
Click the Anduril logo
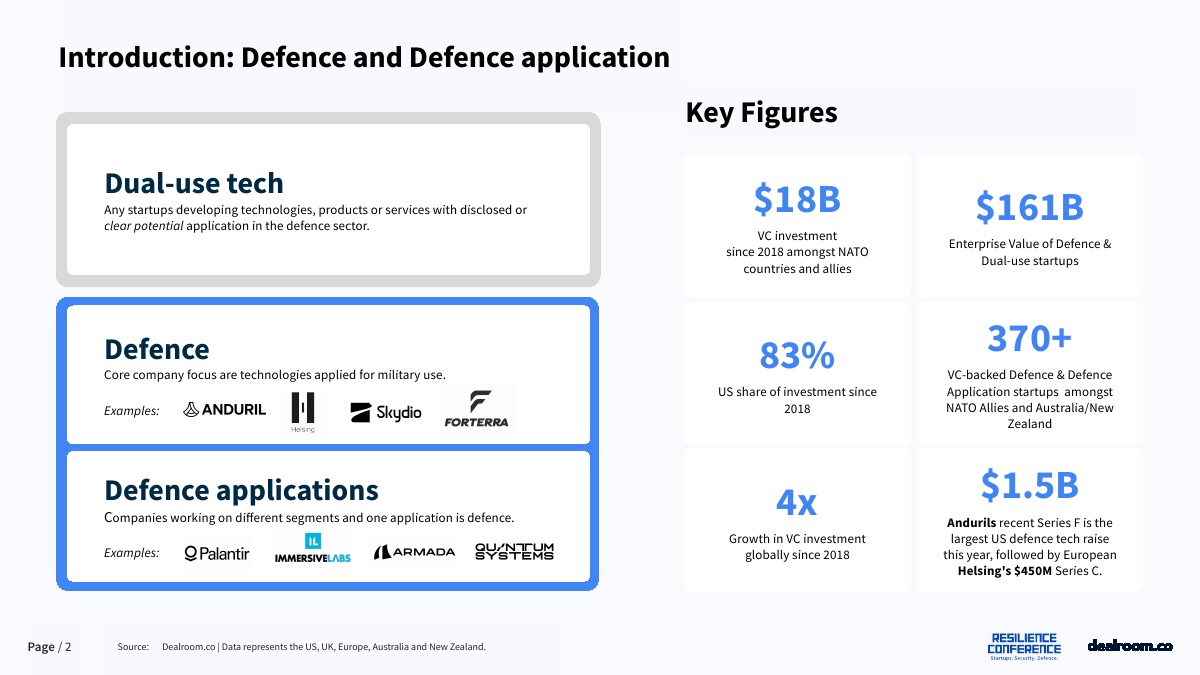pos(225,409)
